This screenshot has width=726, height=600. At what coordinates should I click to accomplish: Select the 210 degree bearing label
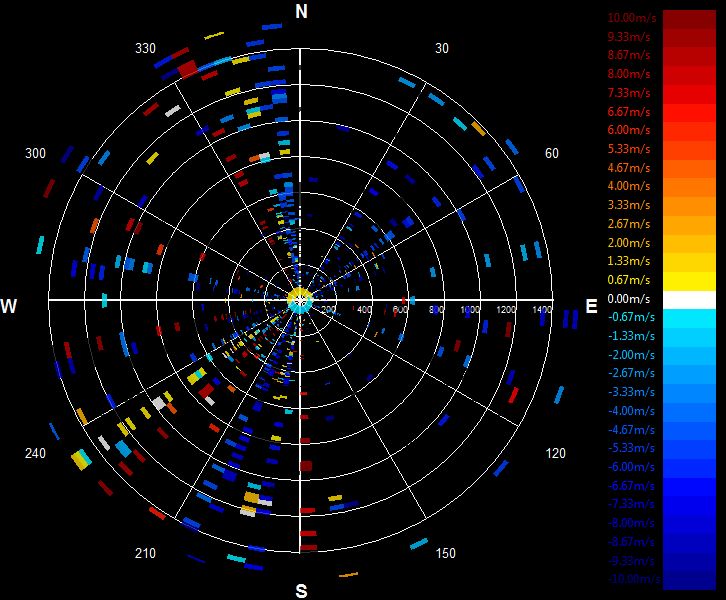tap(145, 553)
